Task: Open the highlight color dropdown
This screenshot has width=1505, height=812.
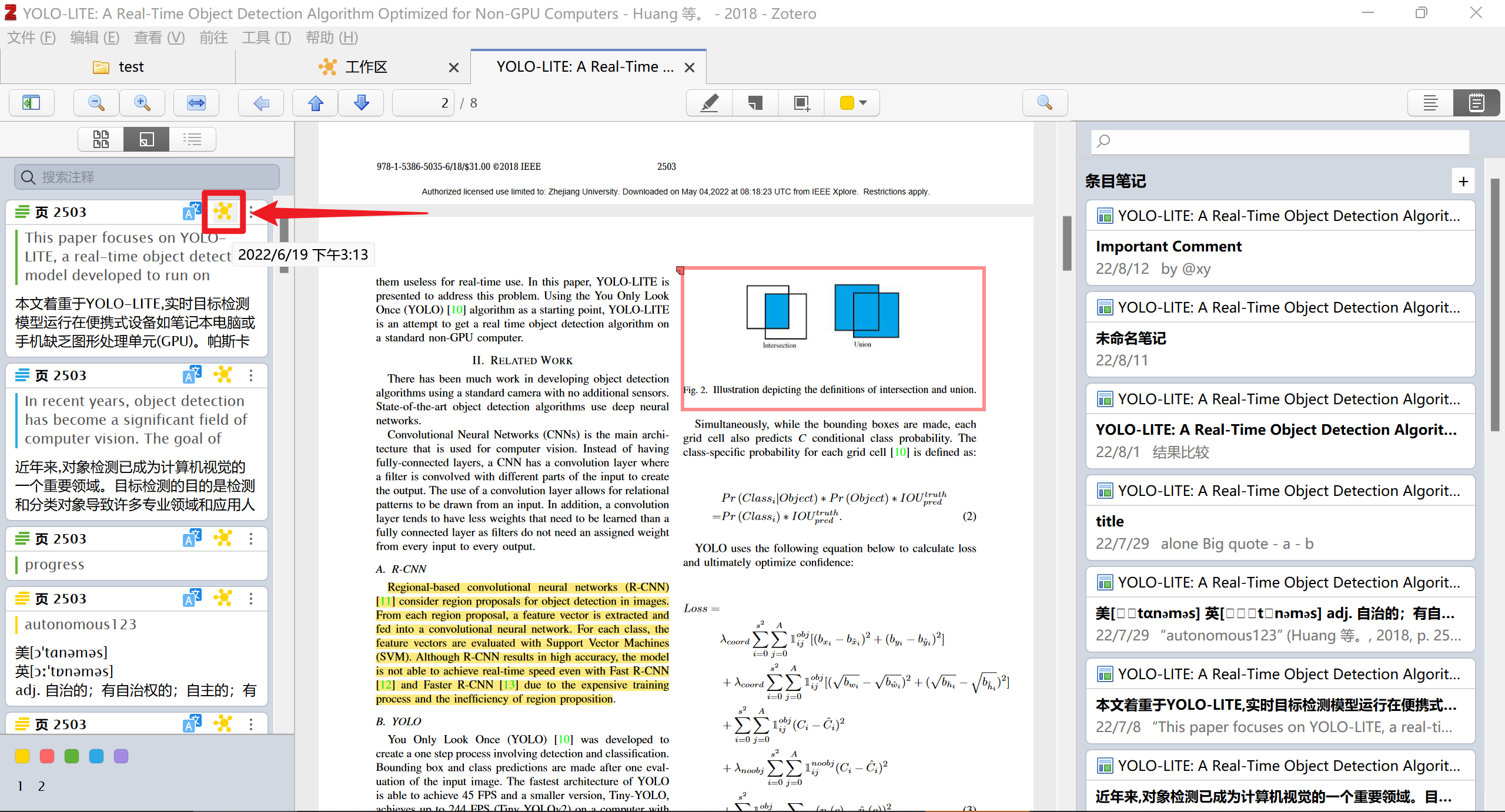Action: (x=862, y=103)
